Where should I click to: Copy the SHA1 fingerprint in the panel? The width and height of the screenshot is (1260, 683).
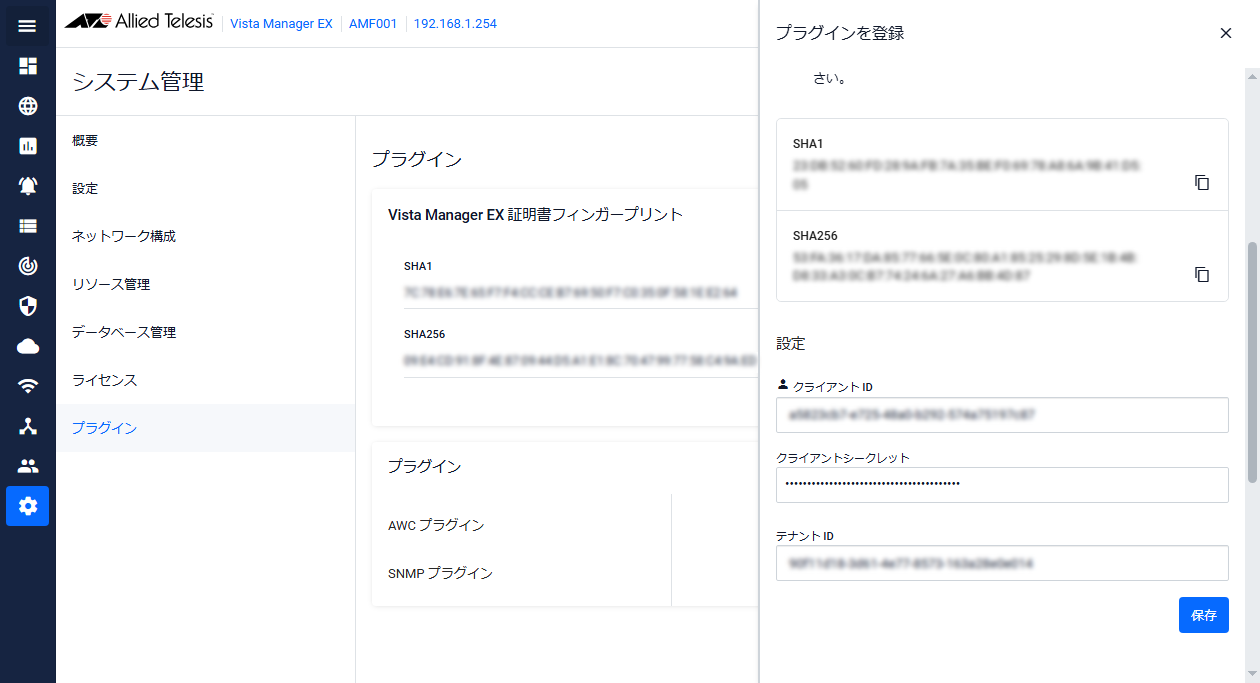(1202, 183)
